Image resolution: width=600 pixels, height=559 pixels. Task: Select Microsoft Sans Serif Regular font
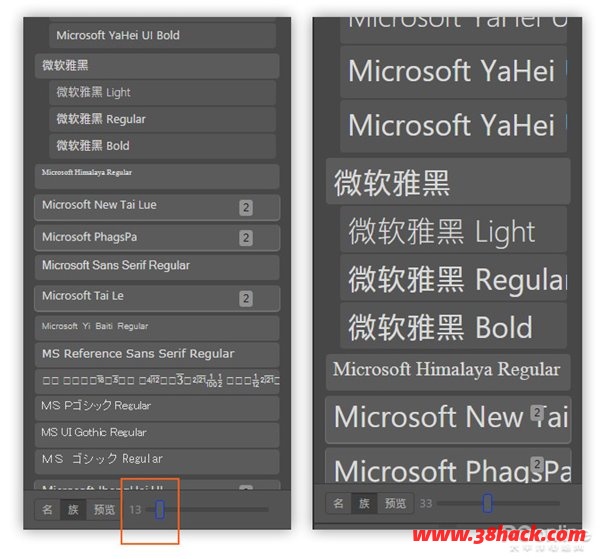[x=157, y=267]
